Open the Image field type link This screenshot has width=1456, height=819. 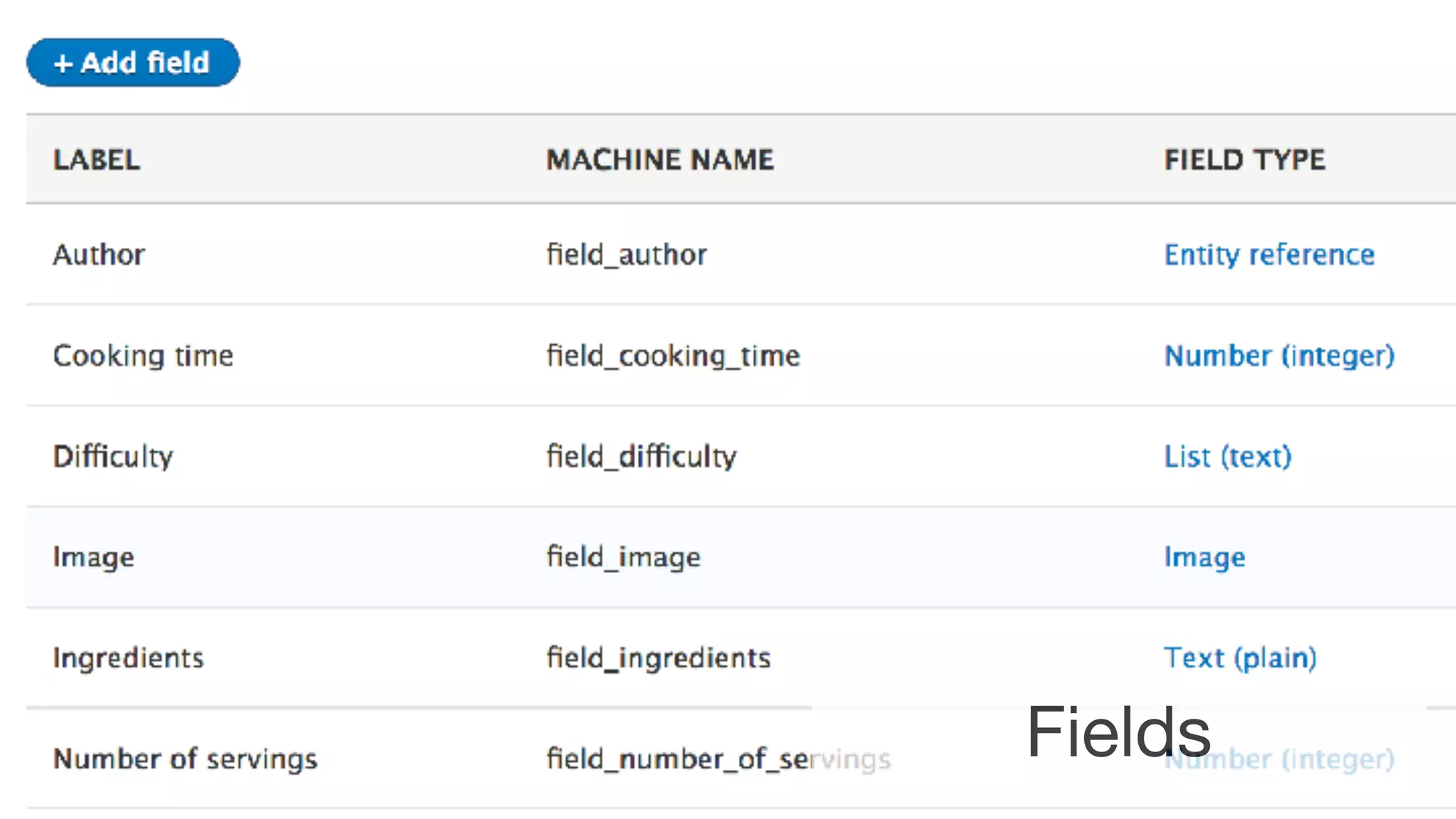pos(1204,557)
